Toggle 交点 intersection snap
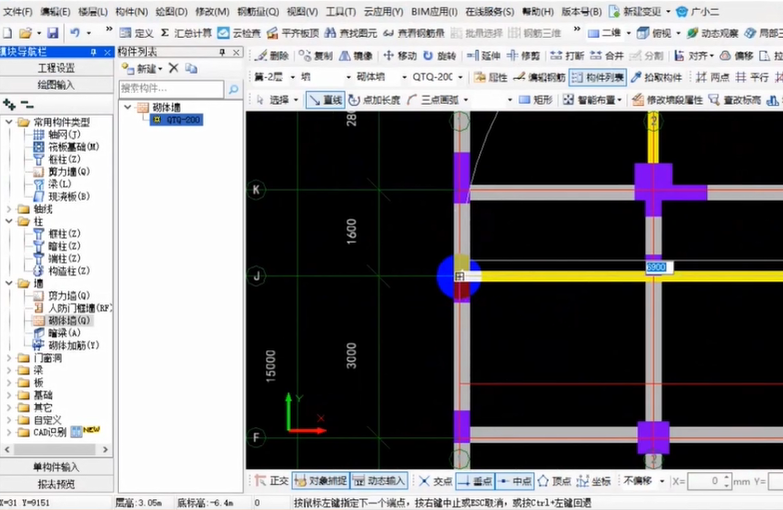The width and height of the screenshot is (783, 510). pos(435,481)
